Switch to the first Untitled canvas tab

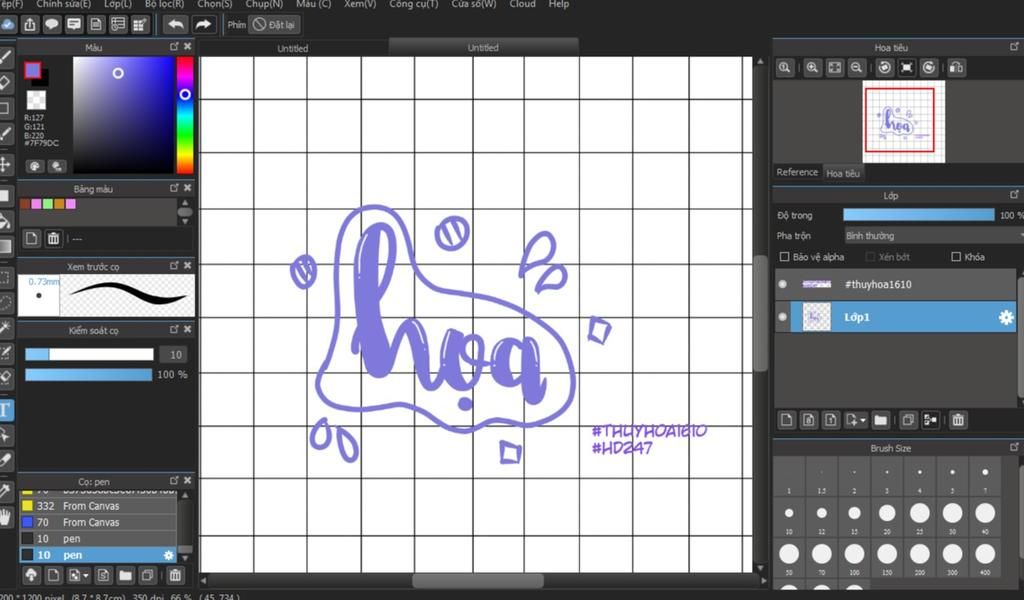(293, 48)
